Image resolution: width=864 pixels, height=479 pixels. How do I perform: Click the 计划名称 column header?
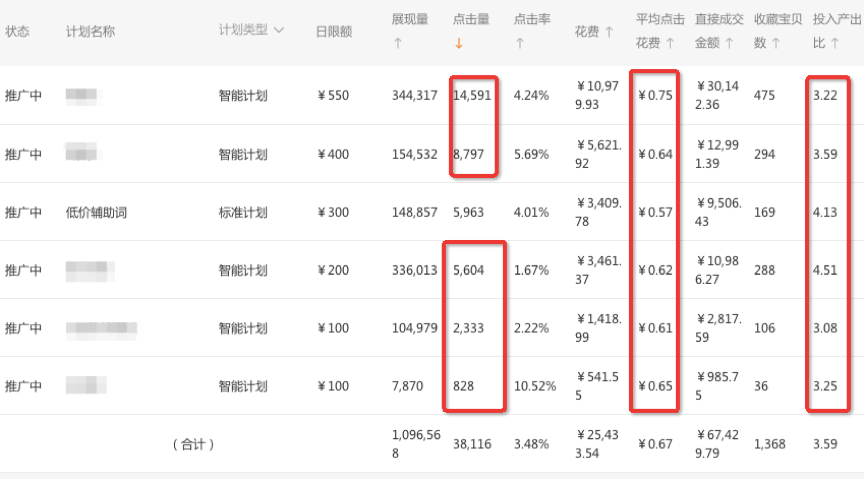pyautogui.click(x=90, y=31)
